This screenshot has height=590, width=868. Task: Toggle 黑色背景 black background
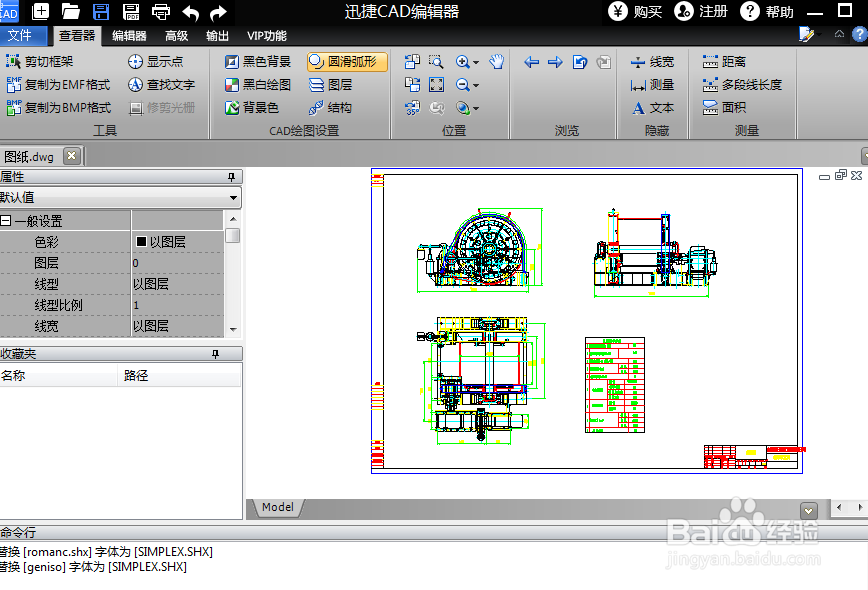[x=258, y=61]
